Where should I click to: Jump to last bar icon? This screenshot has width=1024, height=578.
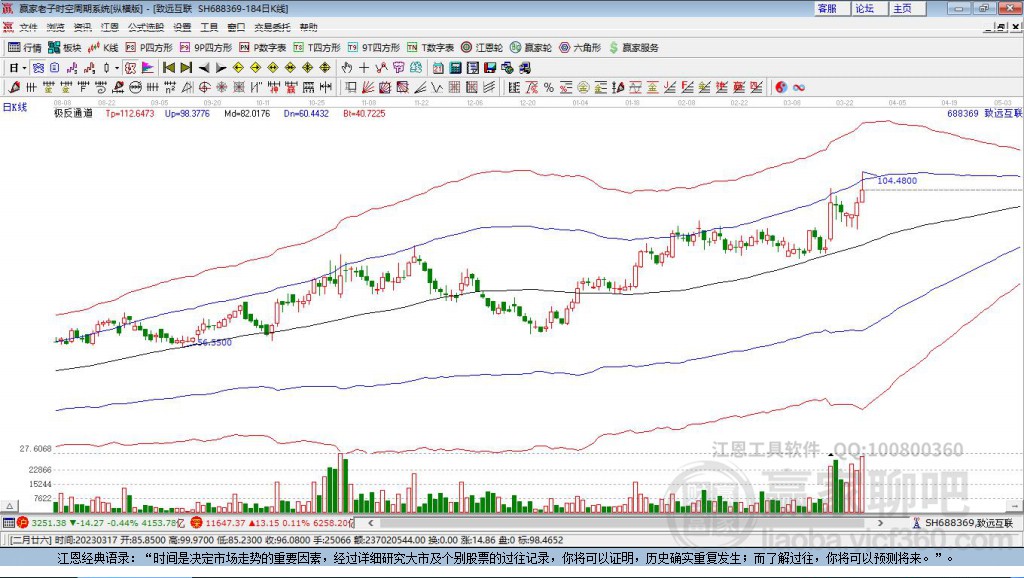(186, 68)
